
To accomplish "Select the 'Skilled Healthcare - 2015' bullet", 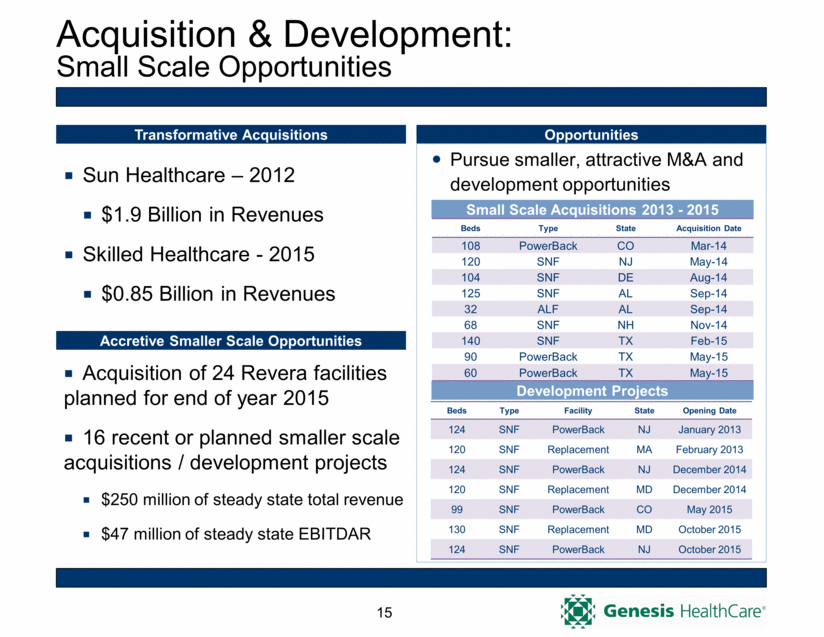I will (x=199, y=254).
